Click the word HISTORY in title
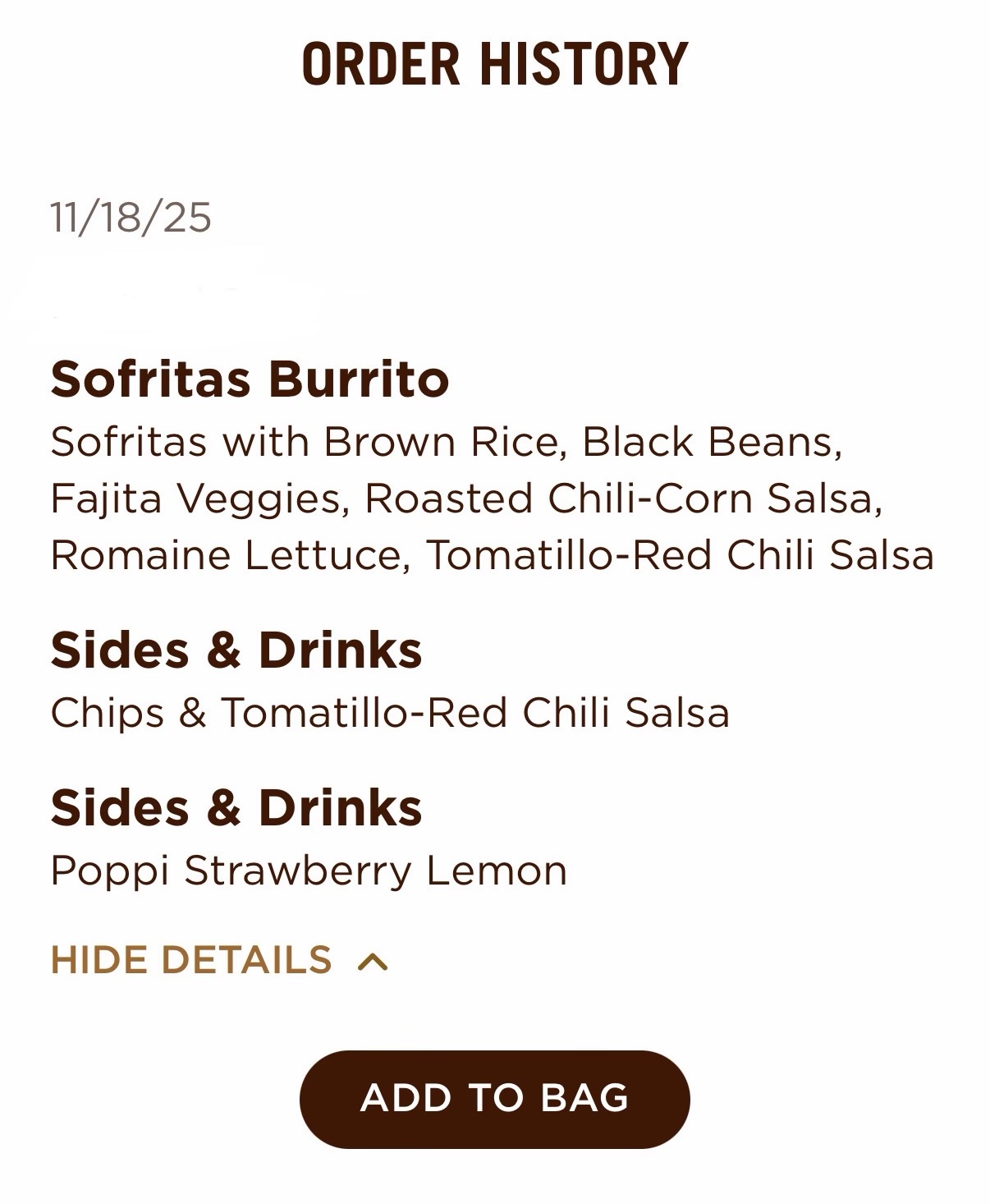This screenshot has height=1204, width=990. [584, 65]
